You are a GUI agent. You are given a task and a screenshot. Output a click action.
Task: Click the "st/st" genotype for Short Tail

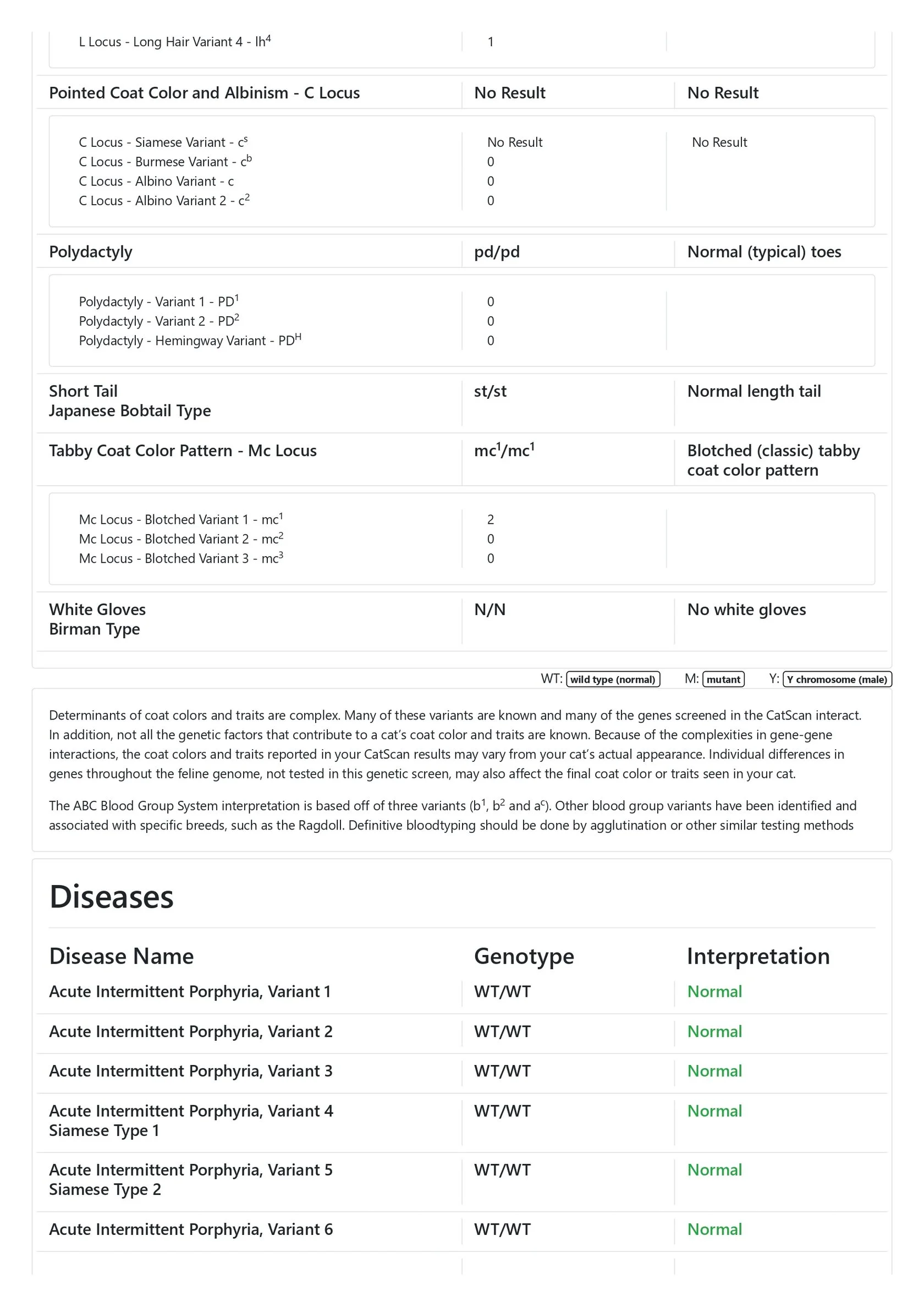(x=490, y=391)
